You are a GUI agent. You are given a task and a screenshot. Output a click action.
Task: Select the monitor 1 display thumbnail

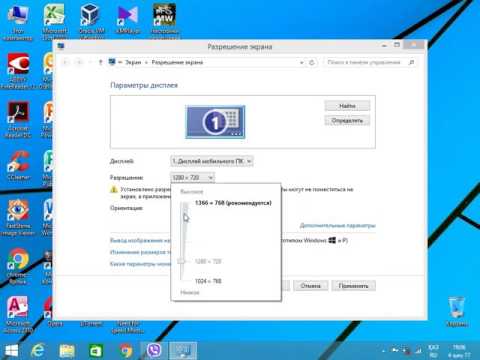(215, 122)
